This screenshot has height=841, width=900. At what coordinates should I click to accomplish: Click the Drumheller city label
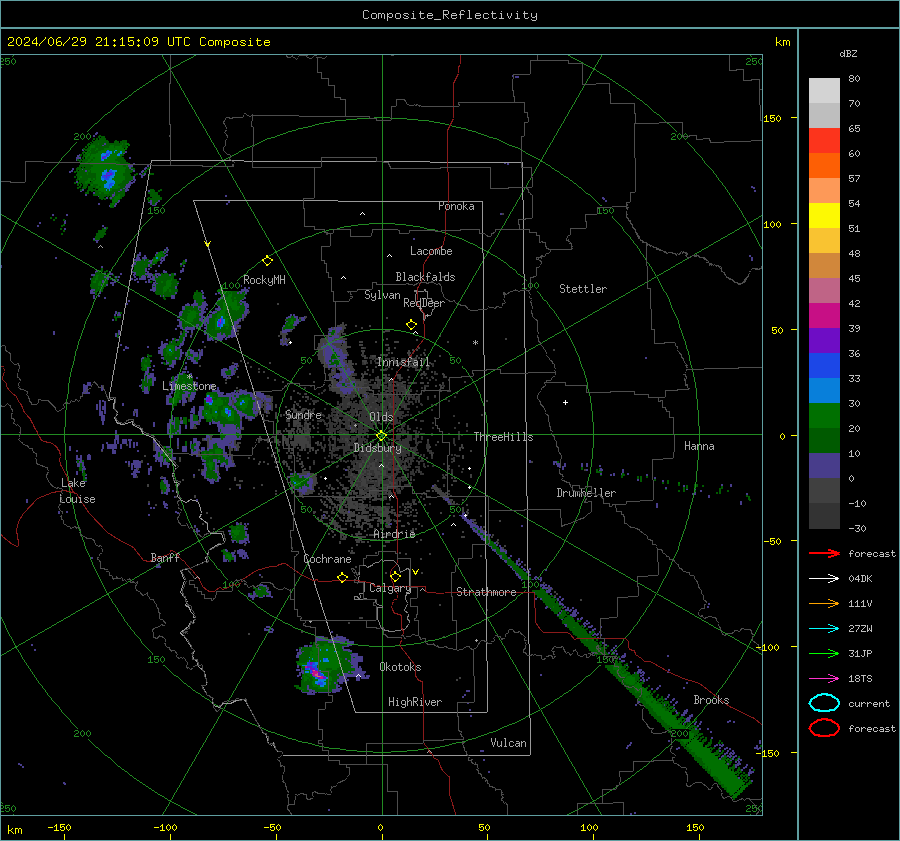[x=586, y=493]
